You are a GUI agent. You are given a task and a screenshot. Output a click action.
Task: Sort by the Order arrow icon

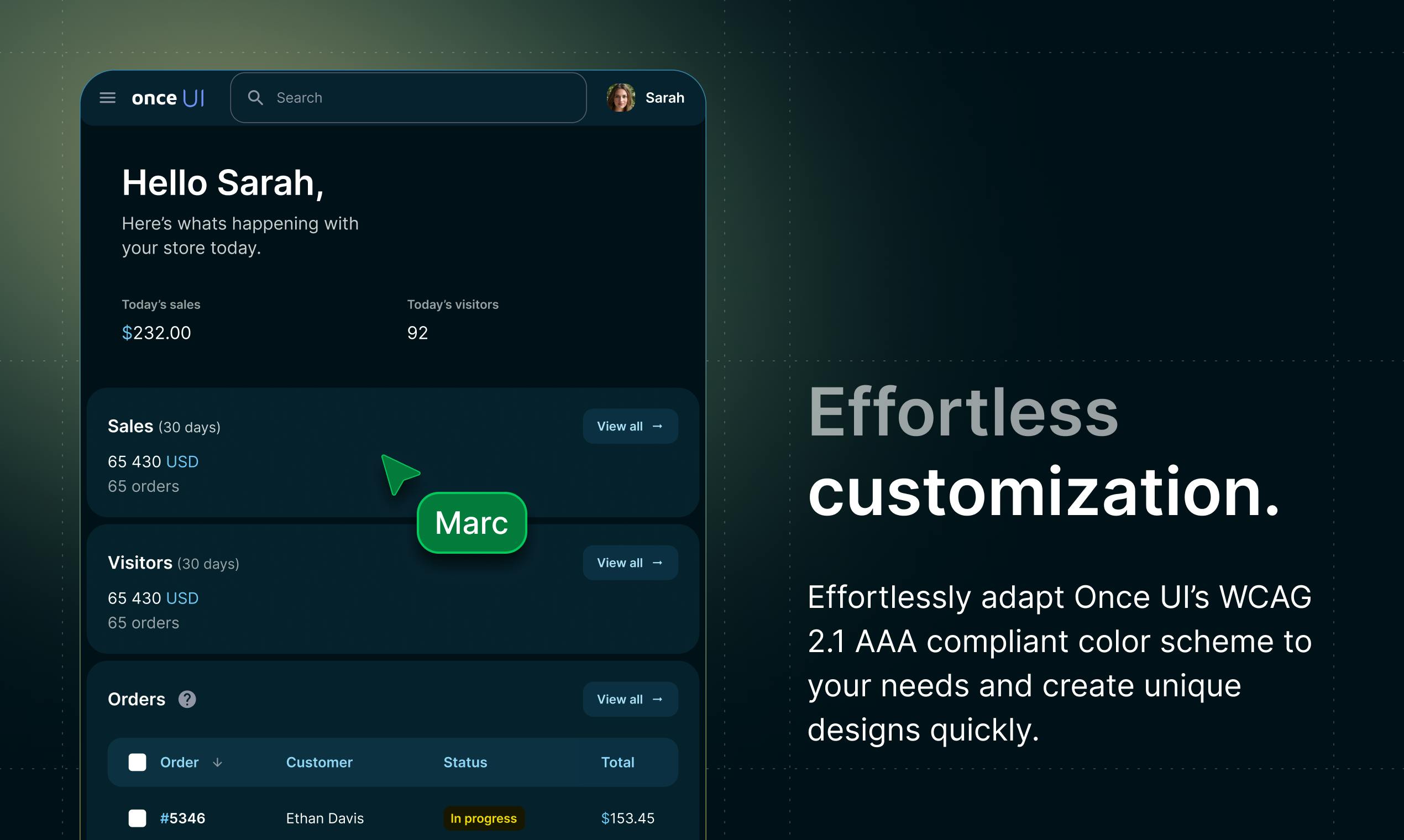217,763
